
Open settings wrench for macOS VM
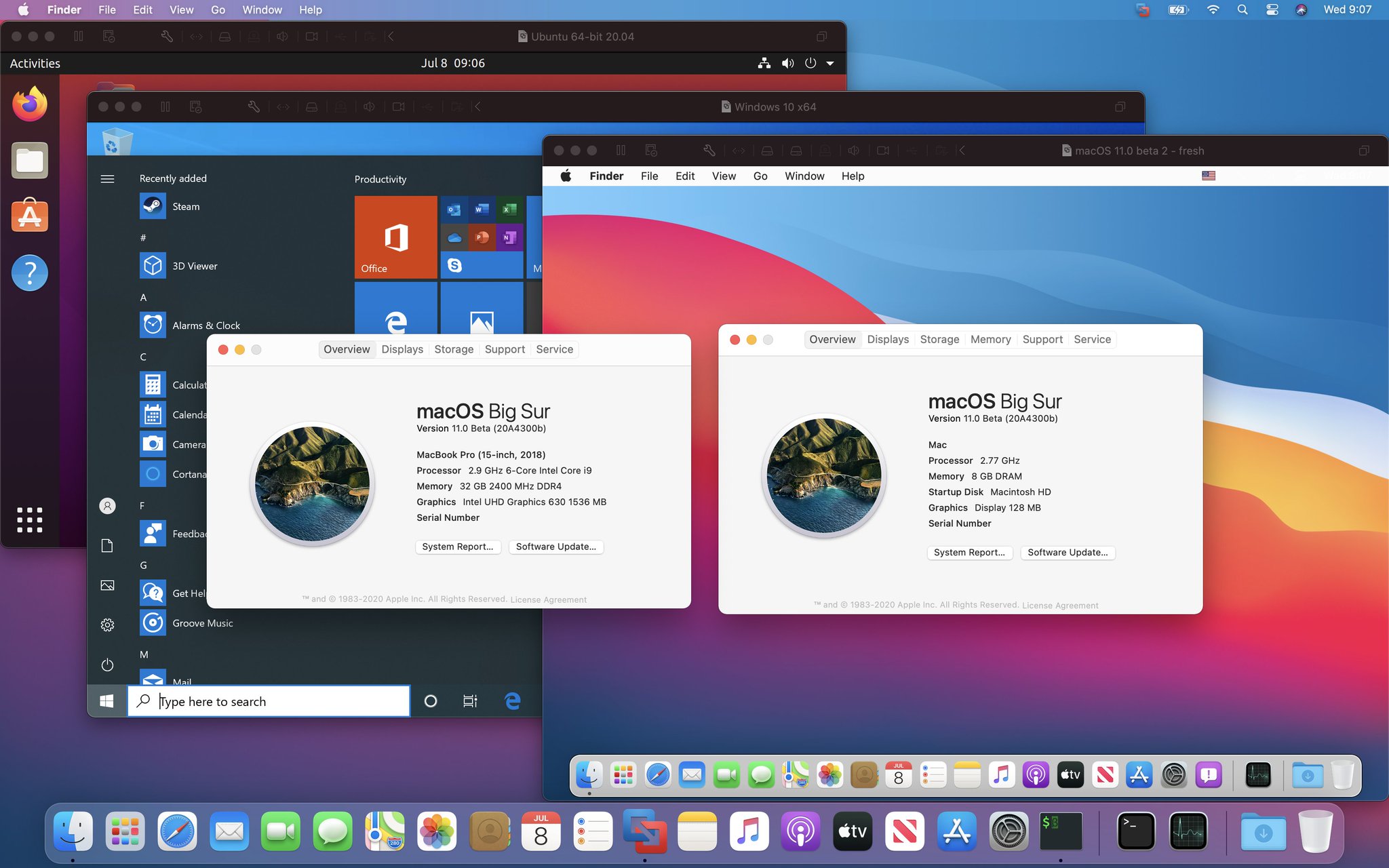click(x=709, y=151)
